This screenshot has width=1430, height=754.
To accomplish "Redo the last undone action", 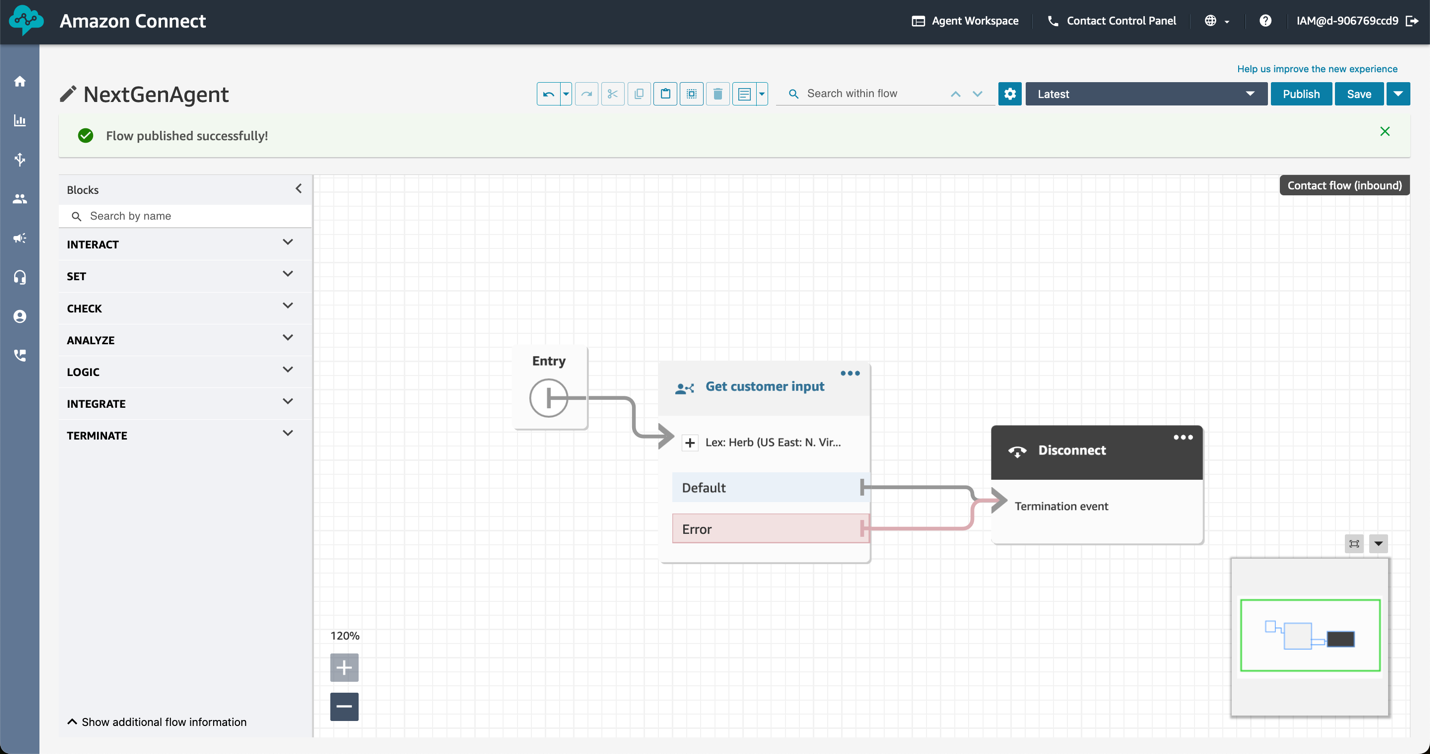I will coord(587,94).
